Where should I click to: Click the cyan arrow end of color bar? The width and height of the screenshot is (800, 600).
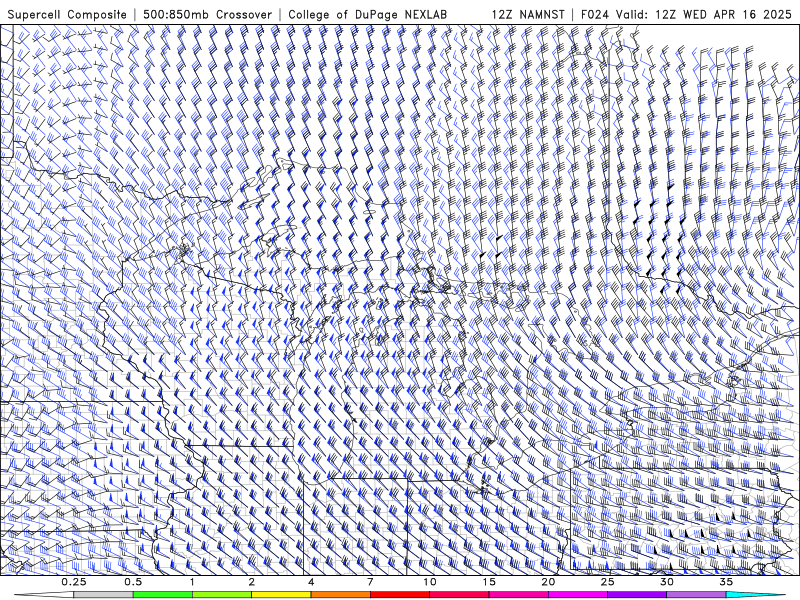(x=756, y=594)
